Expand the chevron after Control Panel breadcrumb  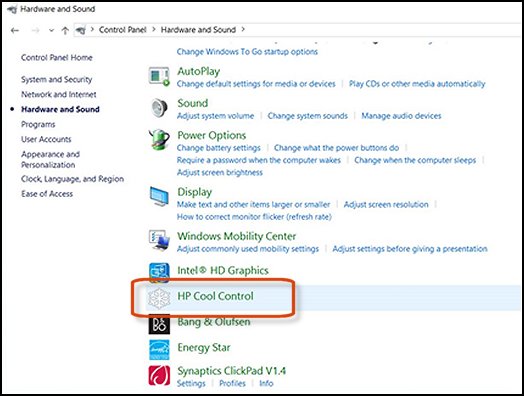tap(154, 29)
